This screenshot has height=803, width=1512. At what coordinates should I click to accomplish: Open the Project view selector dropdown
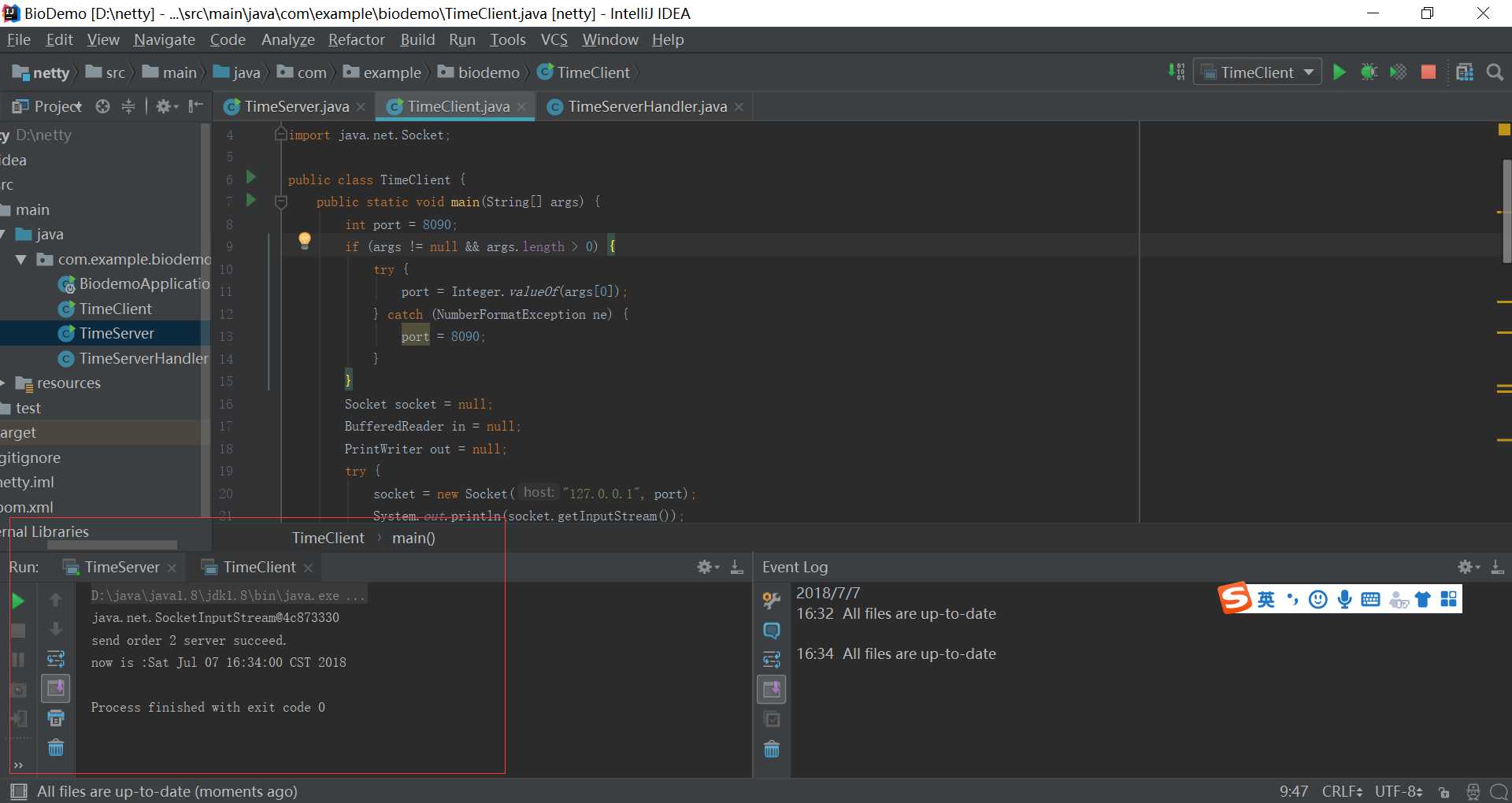click(47, 106)
